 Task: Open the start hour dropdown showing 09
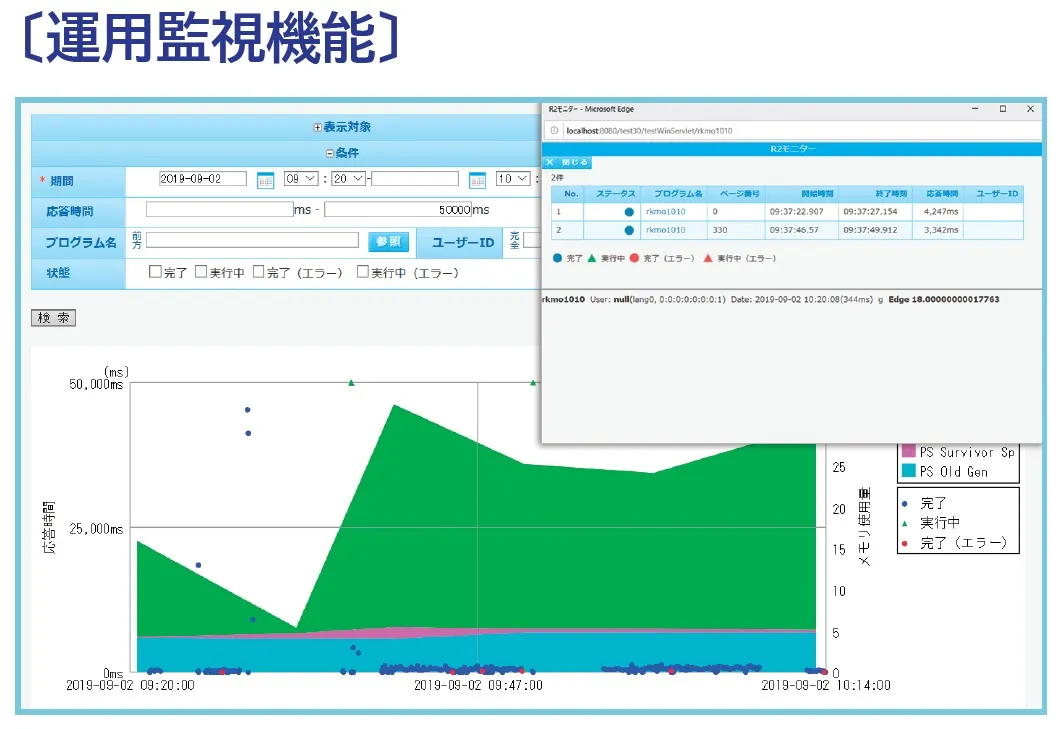click(x=300, y=179)
